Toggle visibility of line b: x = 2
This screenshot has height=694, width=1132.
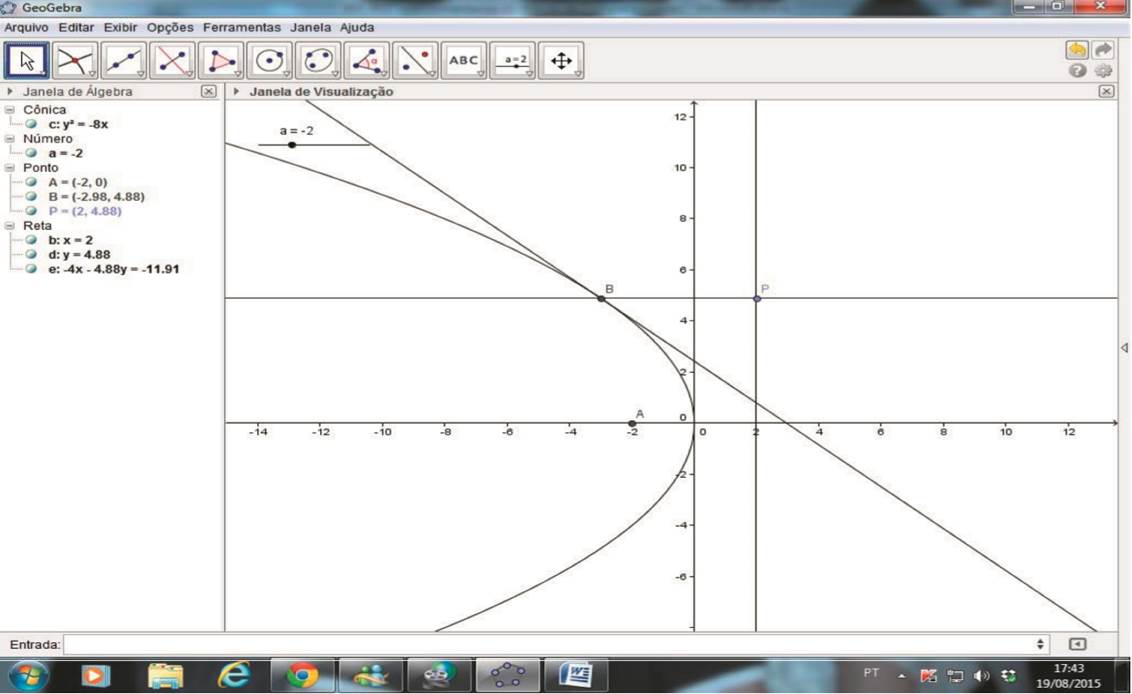tap(31, 240)
